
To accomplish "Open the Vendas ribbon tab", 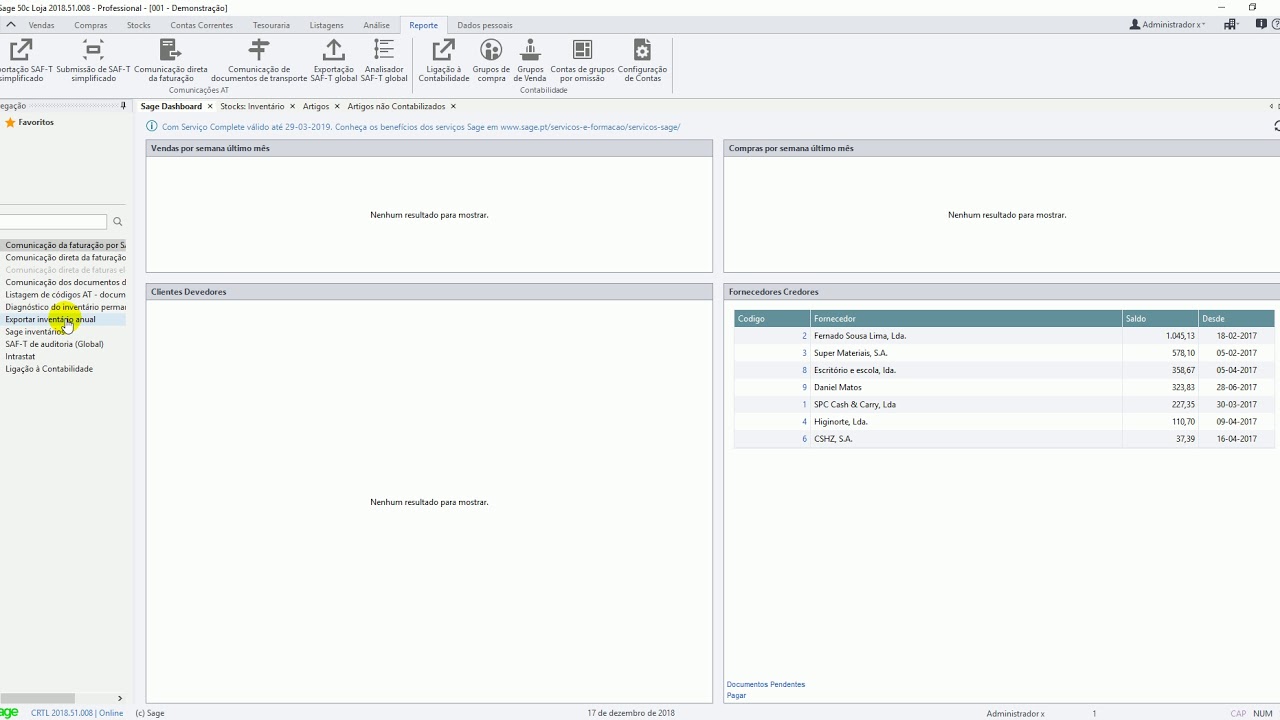I will click(42, 25).
